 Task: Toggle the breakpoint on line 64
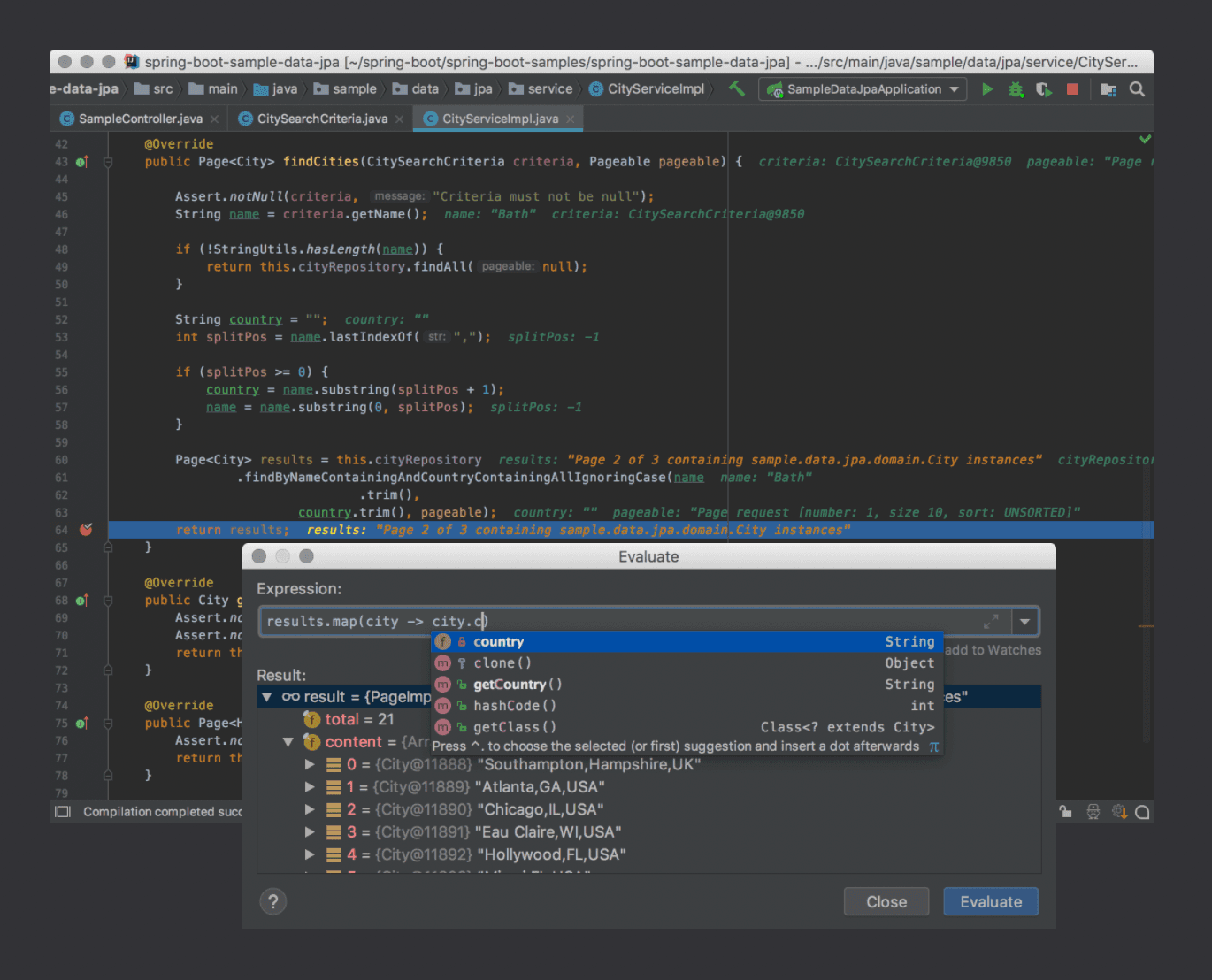[x=86, y=530]
